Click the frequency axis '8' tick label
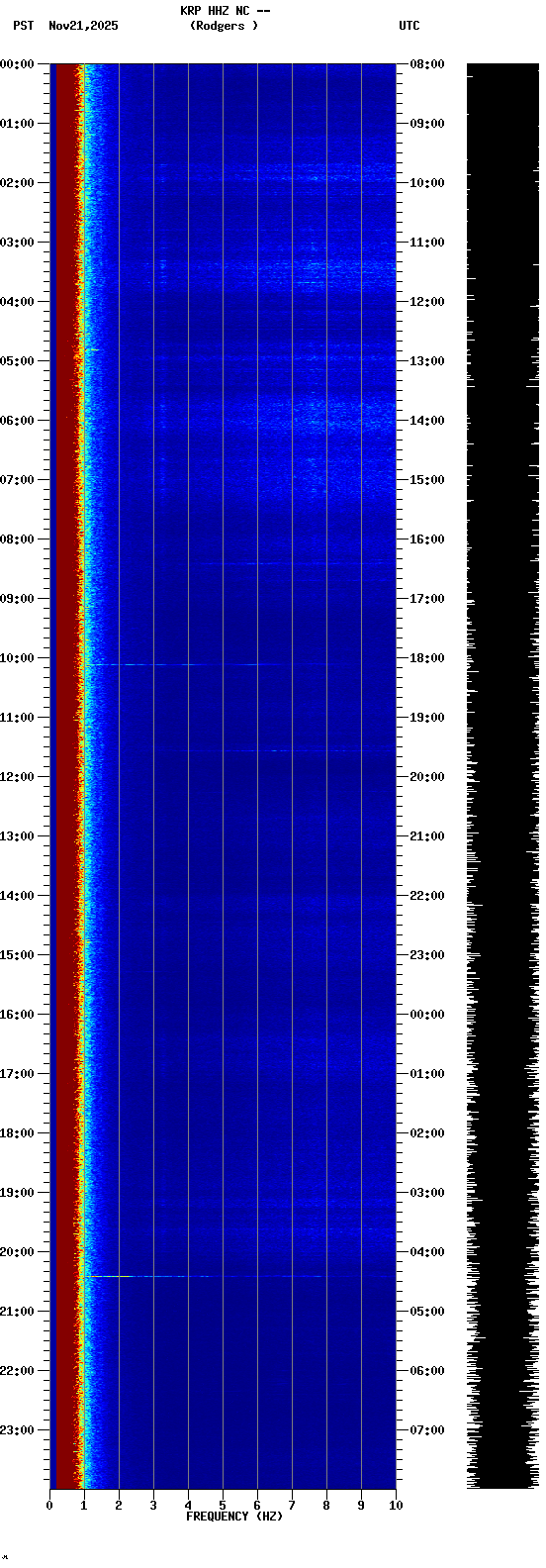546x1568 pixels. pos(326,1506)
